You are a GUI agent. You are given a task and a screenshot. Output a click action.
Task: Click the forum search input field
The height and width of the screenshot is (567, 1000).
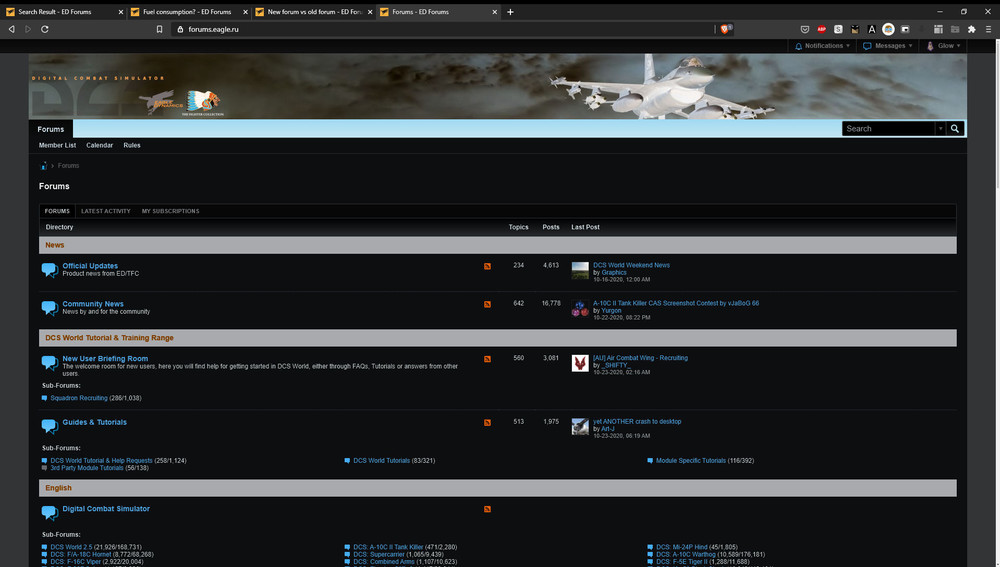(888, 128)
